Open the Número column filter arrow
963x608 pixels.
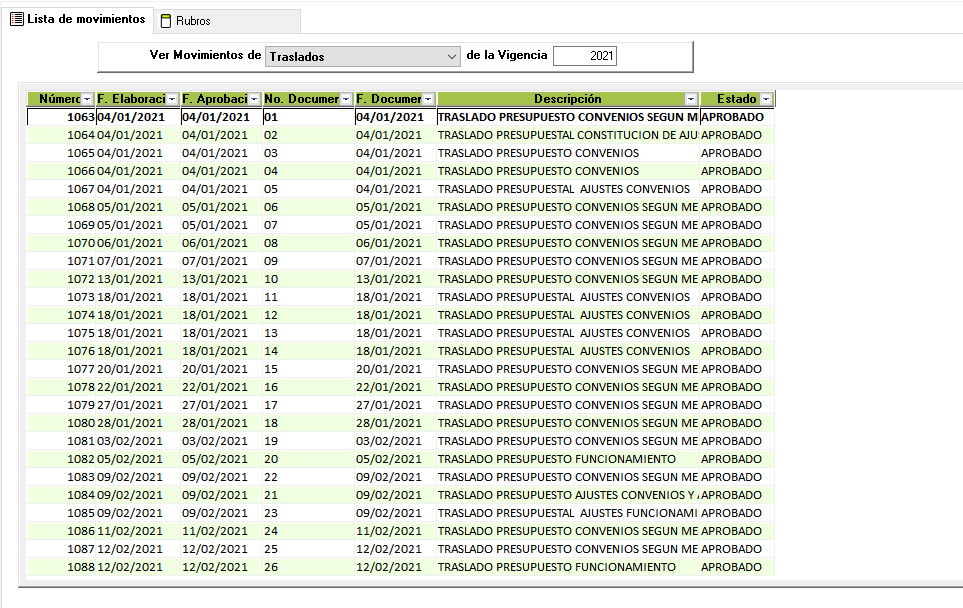[x=87, y=100]
